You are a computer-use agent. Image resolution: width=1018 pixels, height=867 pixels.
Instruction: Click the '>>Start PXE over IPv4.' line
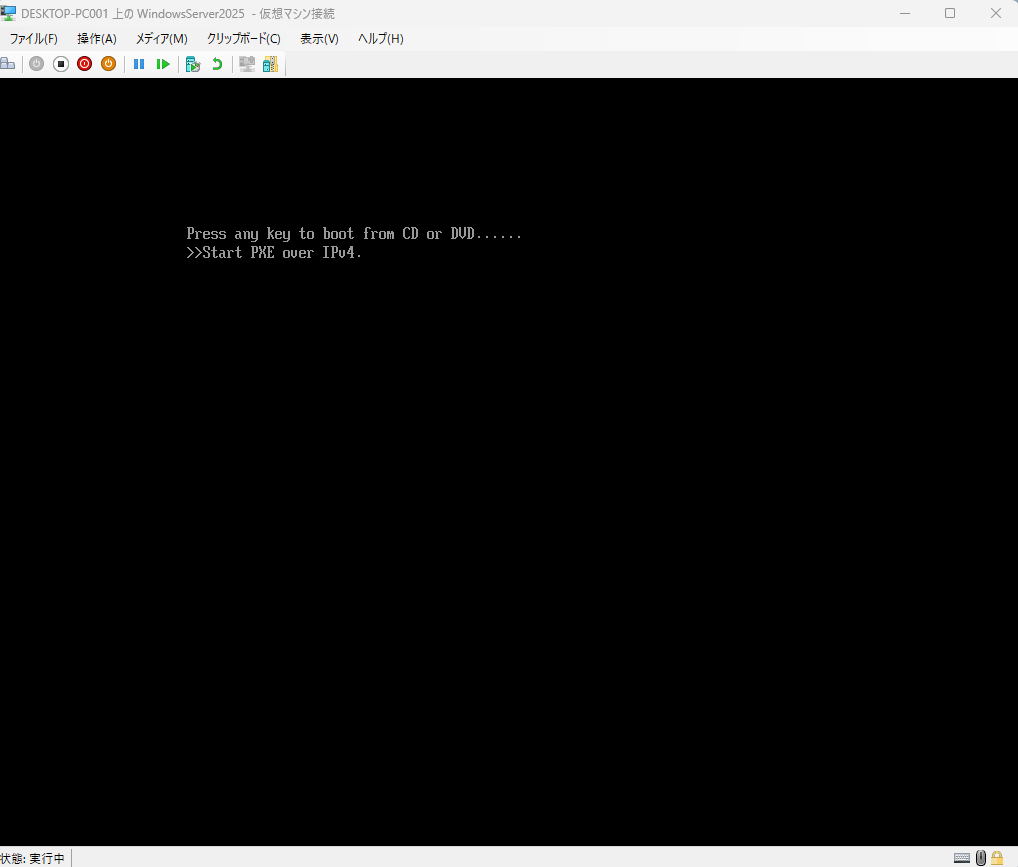[274, 253]
